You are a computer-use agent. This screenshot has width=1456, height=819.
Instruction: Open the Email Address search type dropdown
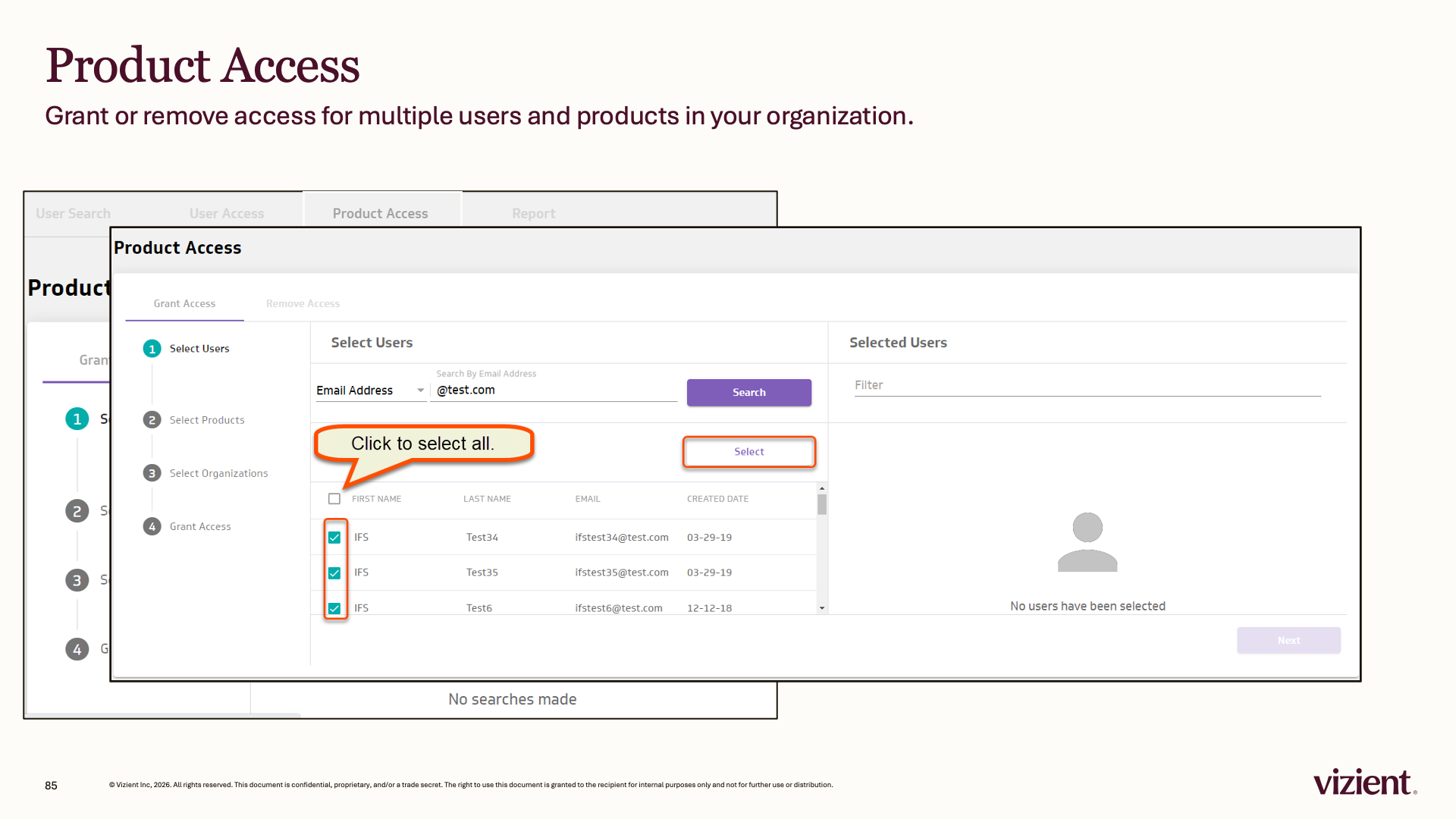tap(371, 391)
